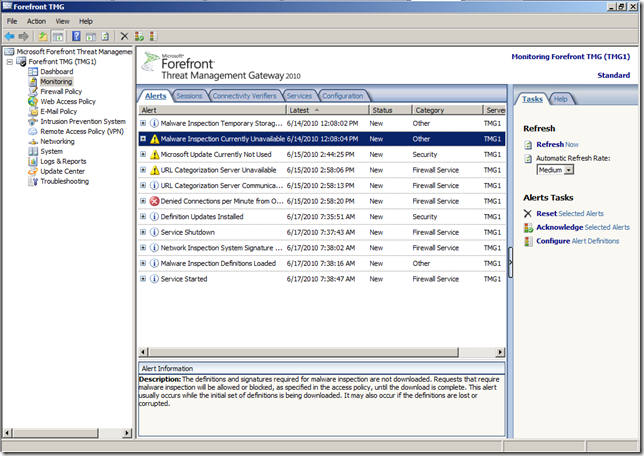Click the toolbar acknowledge alerts icon
This screenshot has width=644, height=456.
pos(139,37)
